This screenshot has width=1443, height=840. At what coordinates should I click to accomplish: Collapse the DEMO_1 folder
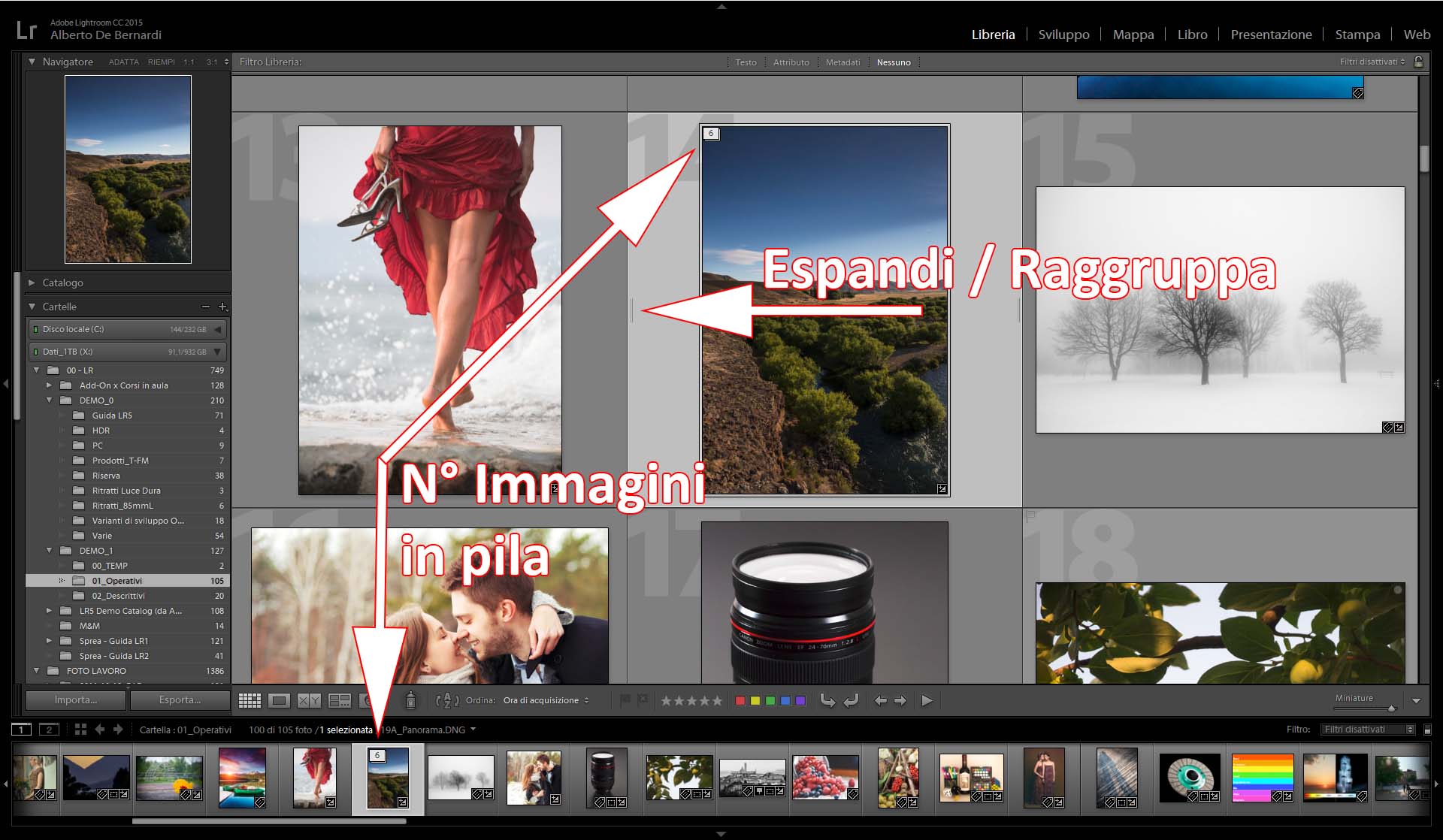[x=50, y=551]
